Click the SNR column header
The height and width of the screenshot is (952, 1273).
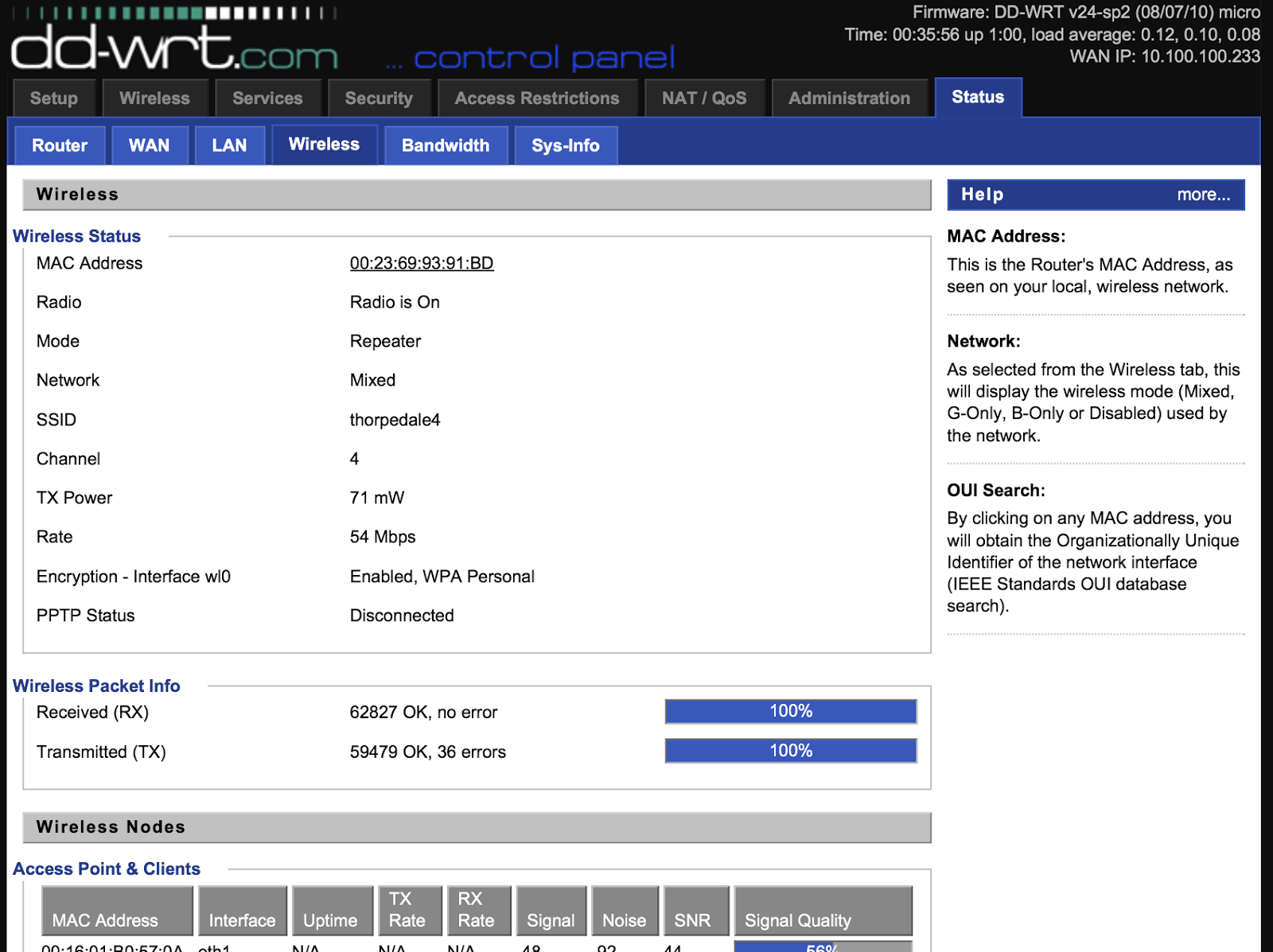[x=695, y=911]
